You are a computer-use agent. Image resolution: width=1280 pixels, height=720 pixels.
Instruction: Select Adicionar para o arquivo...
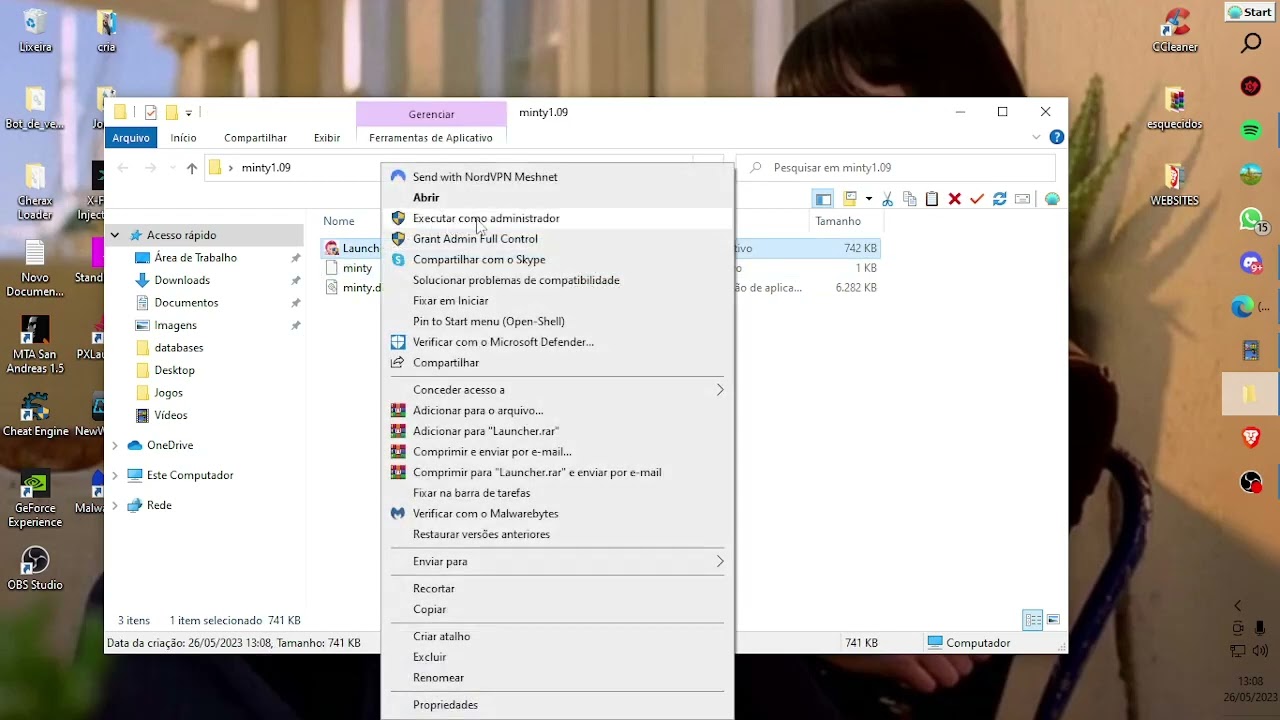(557, 411)
